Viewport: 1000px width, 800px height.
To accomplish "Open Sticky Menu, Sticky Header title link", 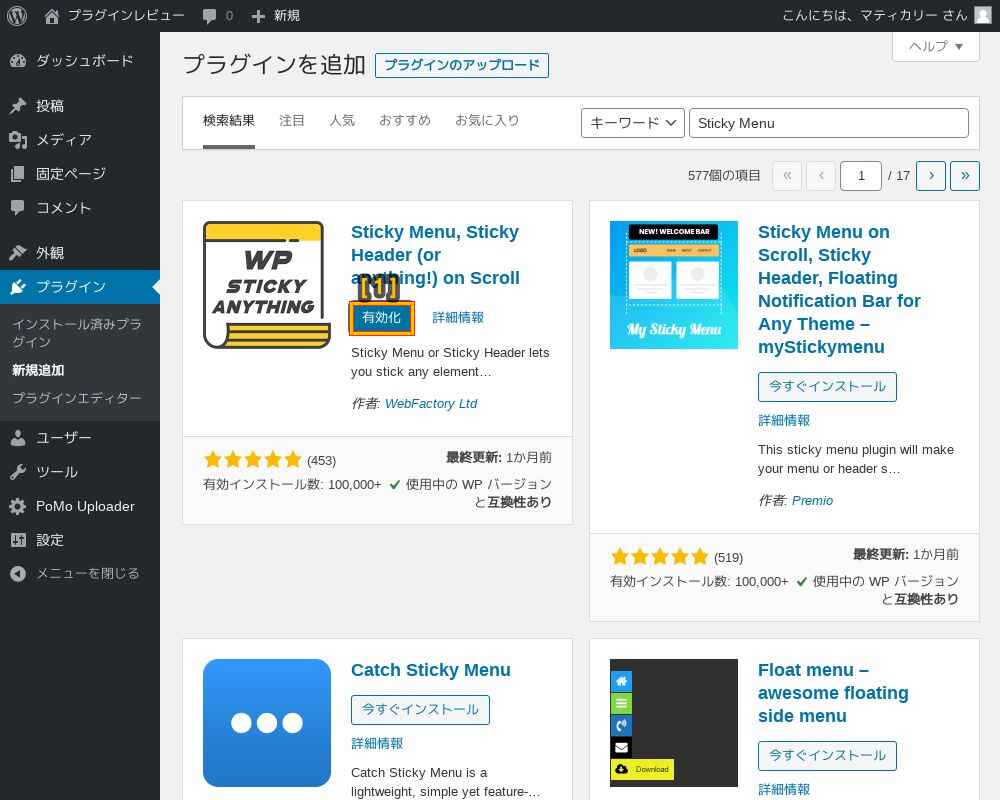I will [x=436, y=255].
